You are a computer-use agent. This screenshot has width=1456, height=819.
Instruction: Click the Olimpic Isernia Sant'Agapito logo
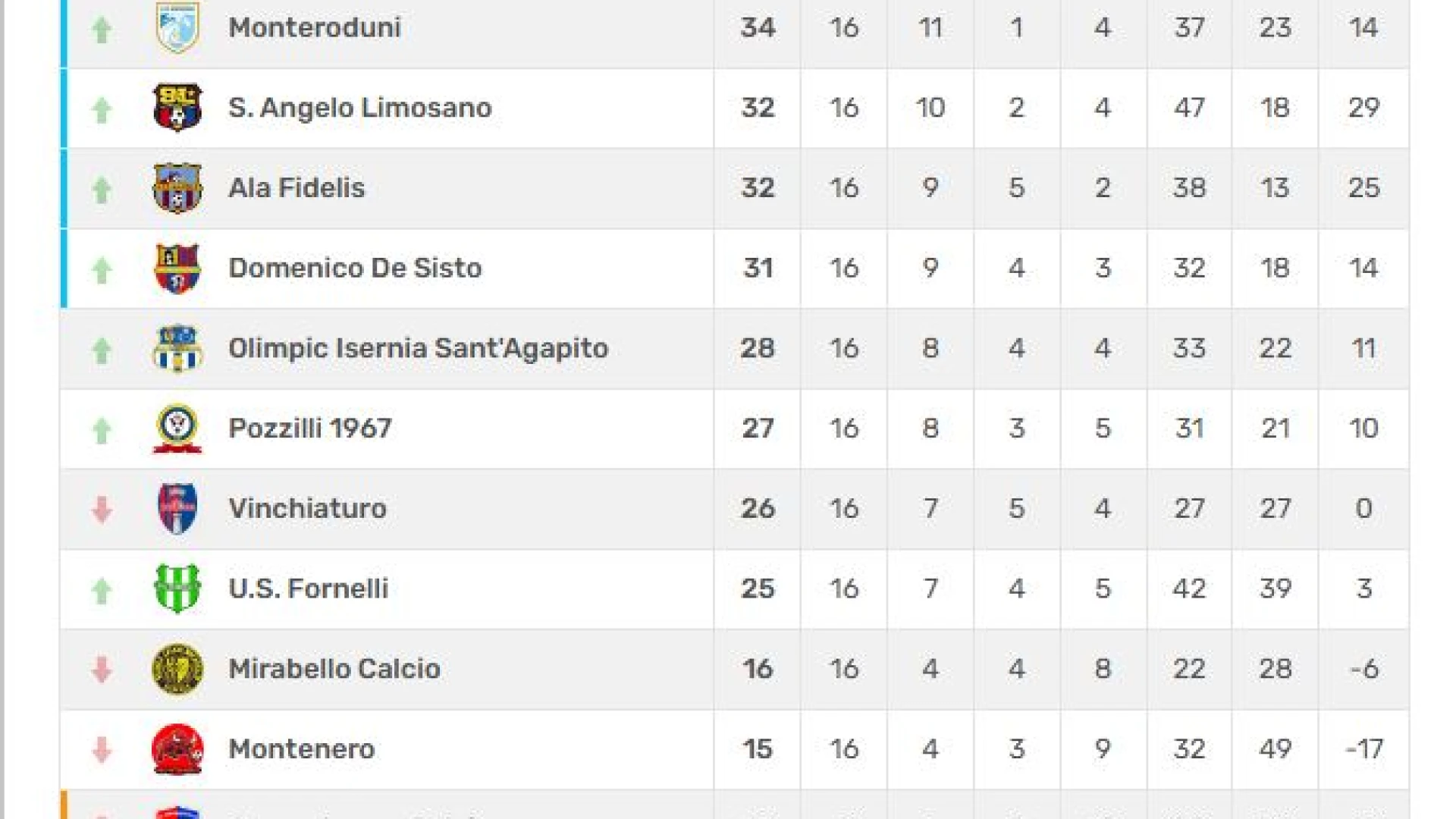(x=177, y=348)
